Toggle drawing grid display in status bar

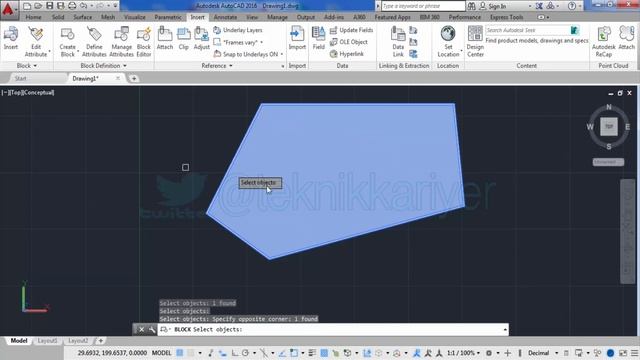pyautogui.click(x=180, y=353)
